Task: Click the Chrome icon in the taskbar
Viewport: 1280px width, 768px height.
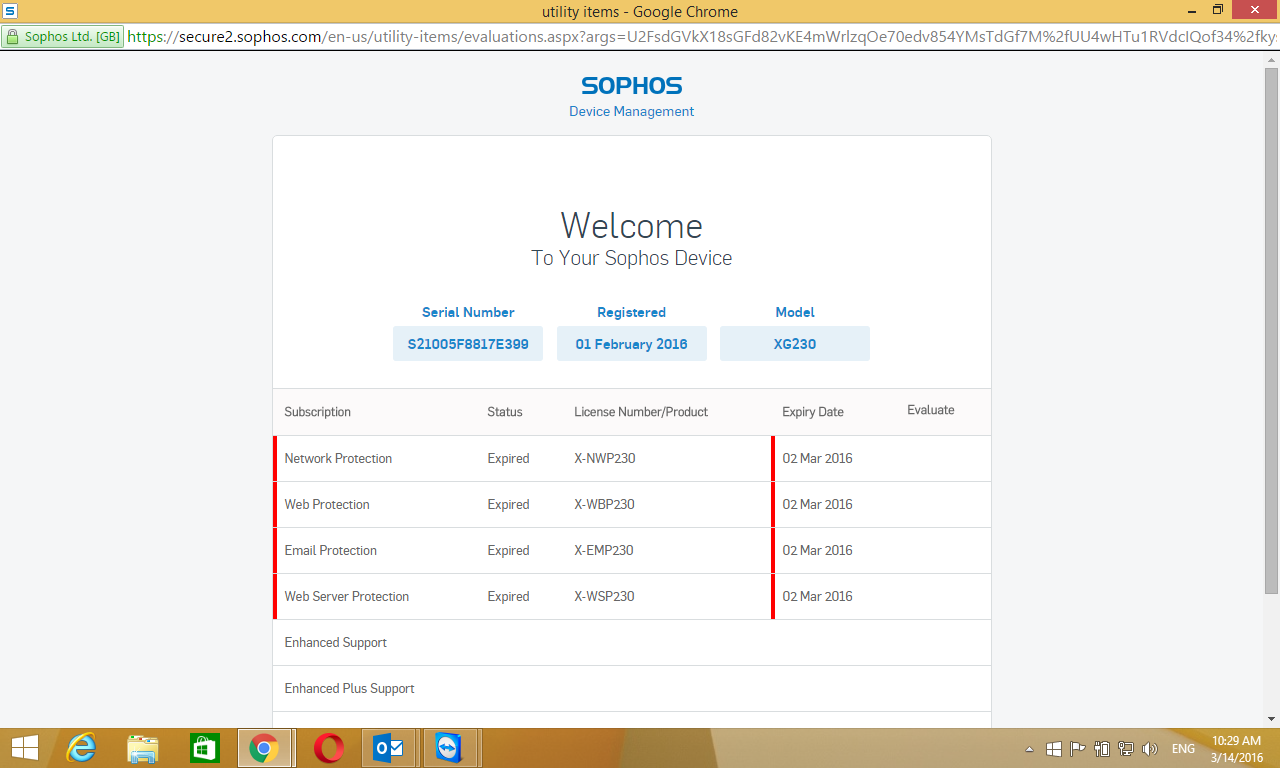Action: (x=265, y=748)
